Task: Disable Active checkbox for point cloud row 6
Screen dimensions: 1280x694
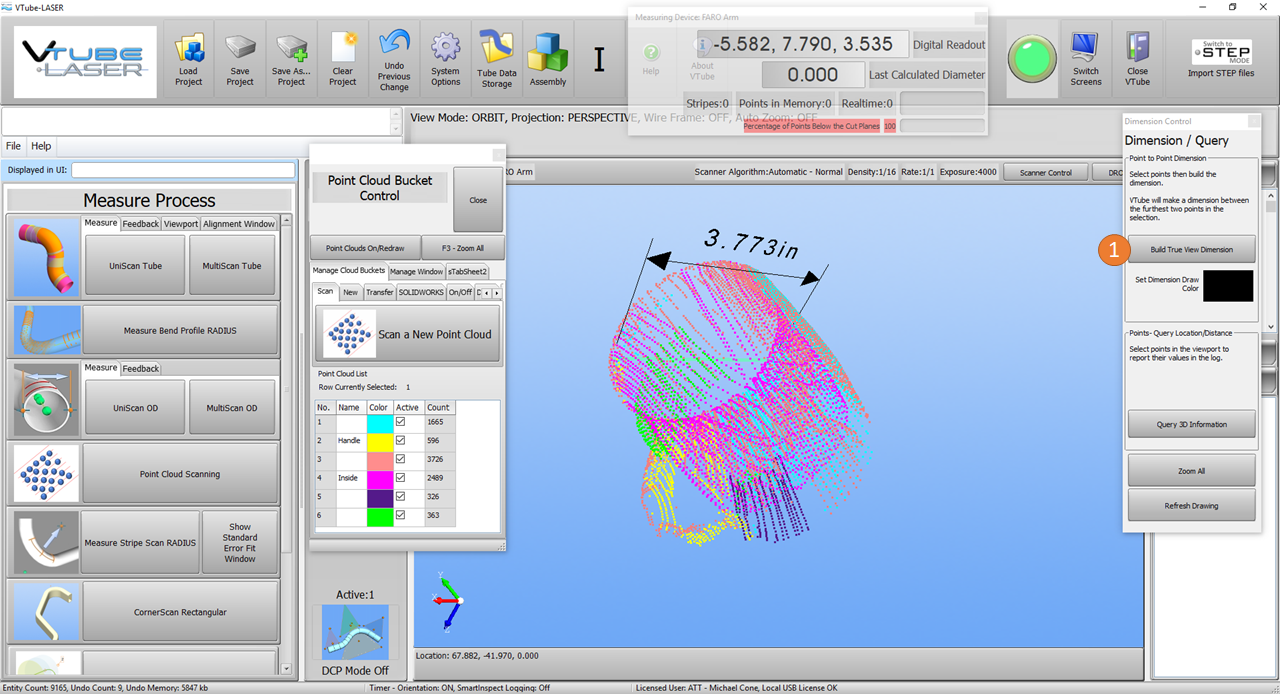Action: [x=400, y=516]
